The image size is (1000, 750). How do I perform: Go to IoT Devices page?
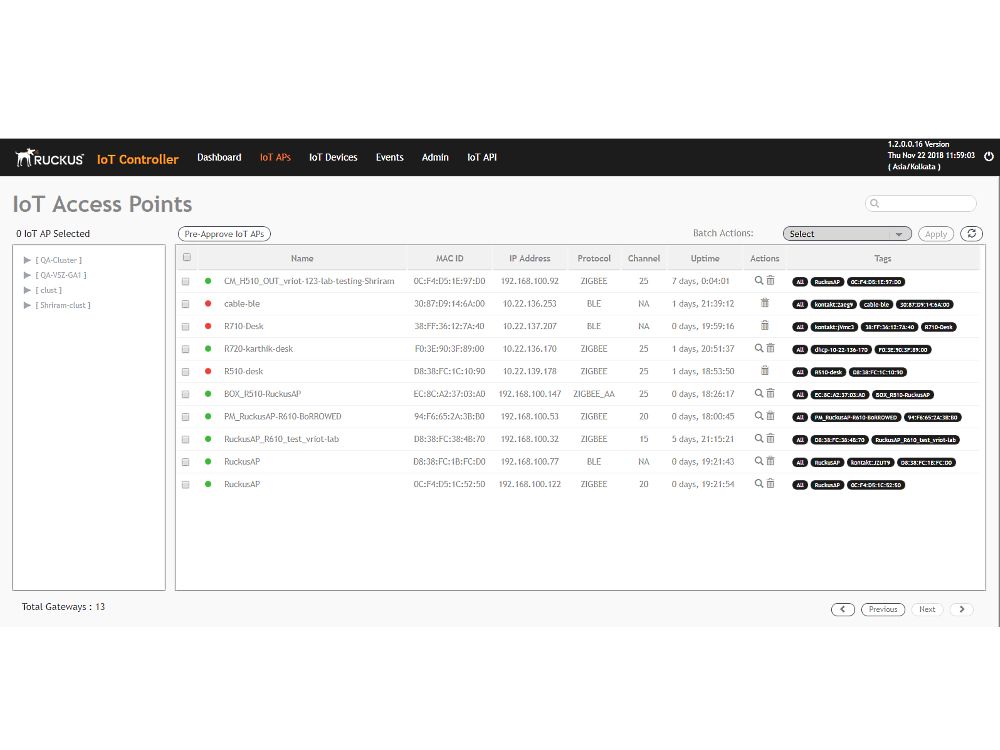(x=333, y=158)
